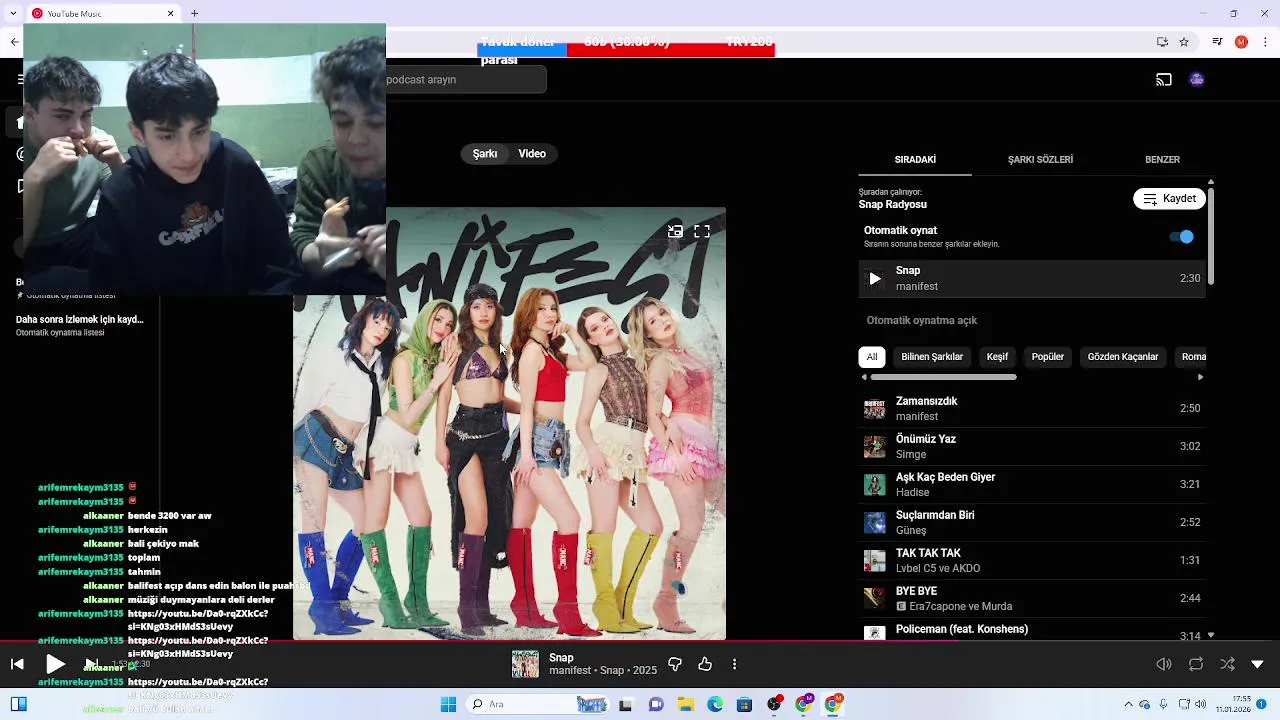Open the manifest artist link in player bar

click(x=570, y=671)
